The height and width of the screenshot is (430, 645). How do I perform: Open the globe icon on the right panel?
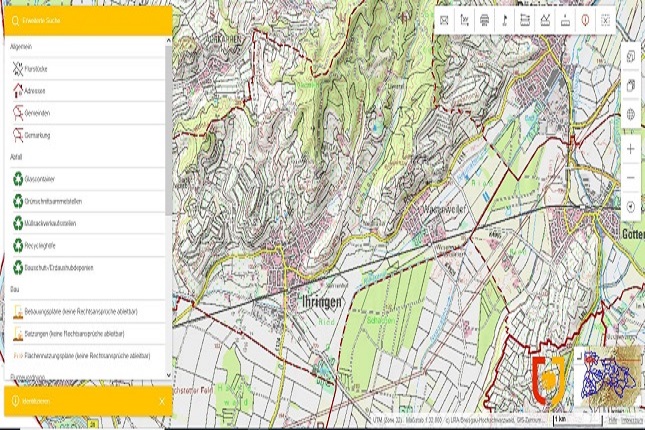631,114
